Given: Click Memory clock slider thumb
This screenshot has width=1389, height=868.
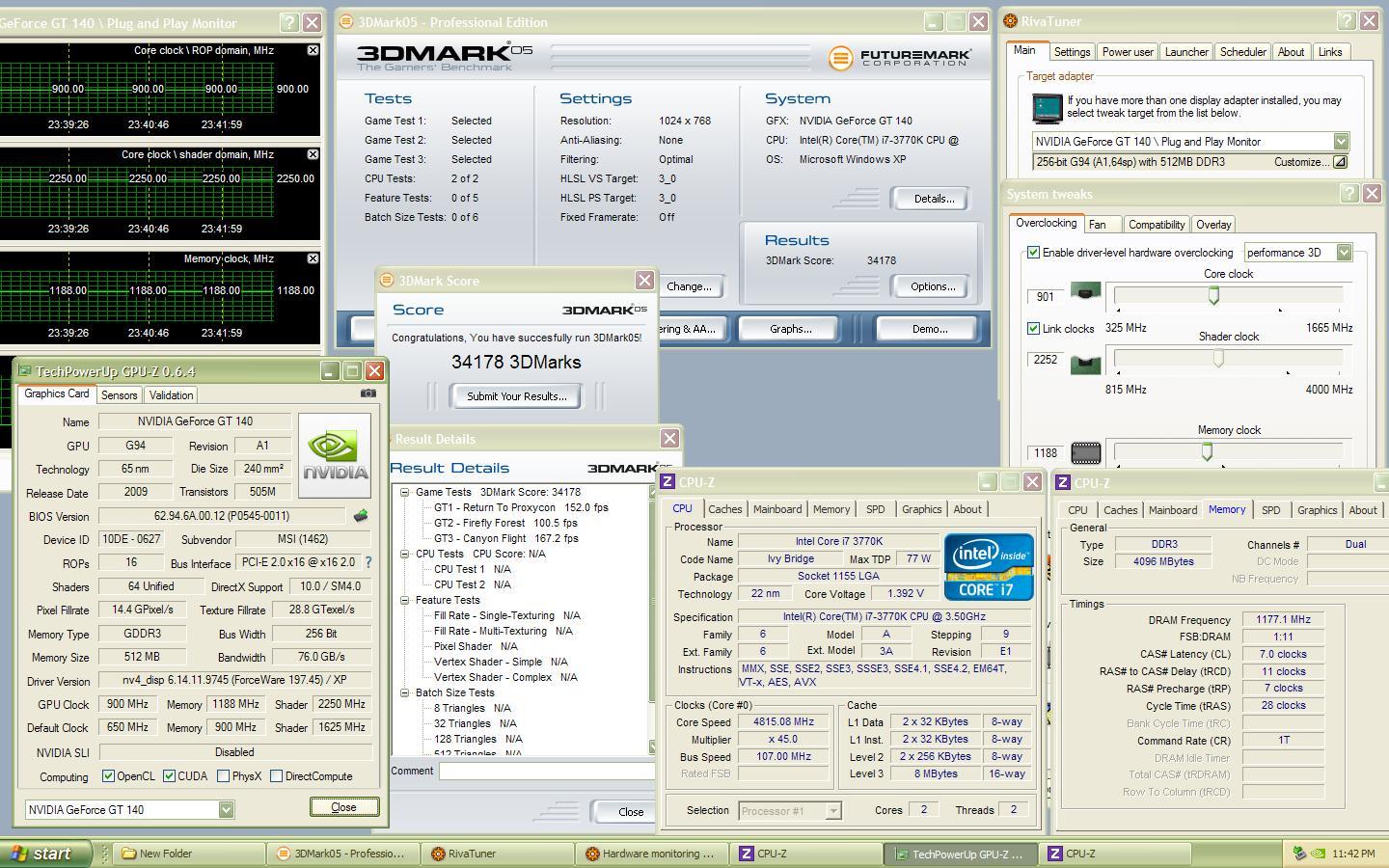Looking at the screenshot, I should (x=1207, y=451).
